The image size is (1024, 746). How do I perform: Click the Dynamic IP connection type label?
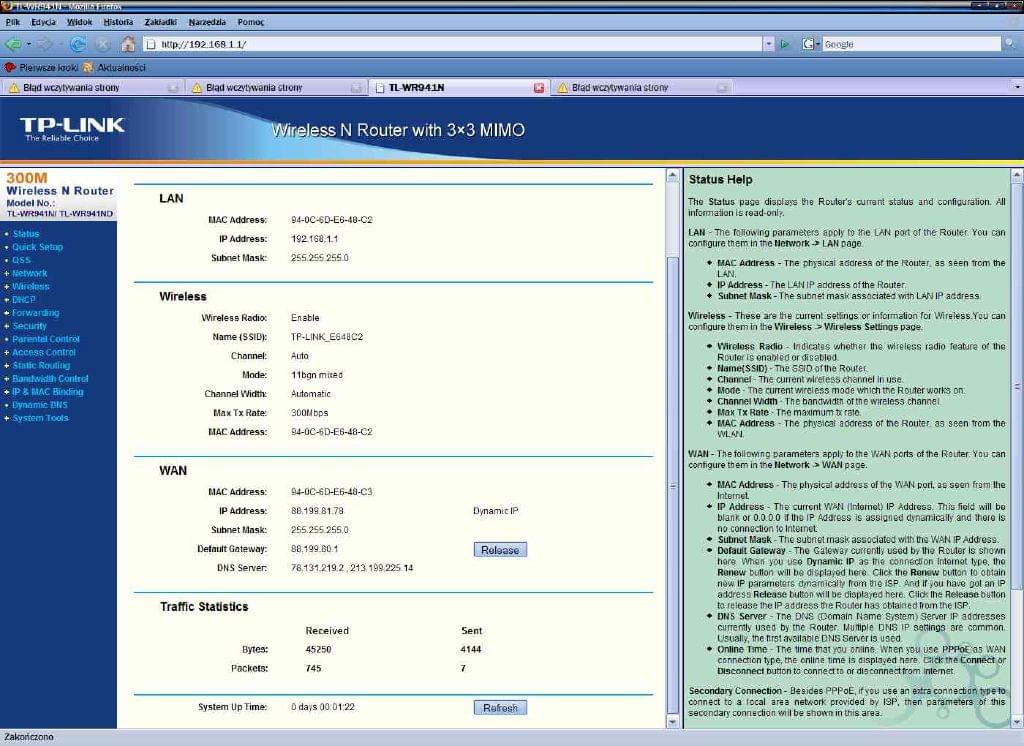pos(496,511)
